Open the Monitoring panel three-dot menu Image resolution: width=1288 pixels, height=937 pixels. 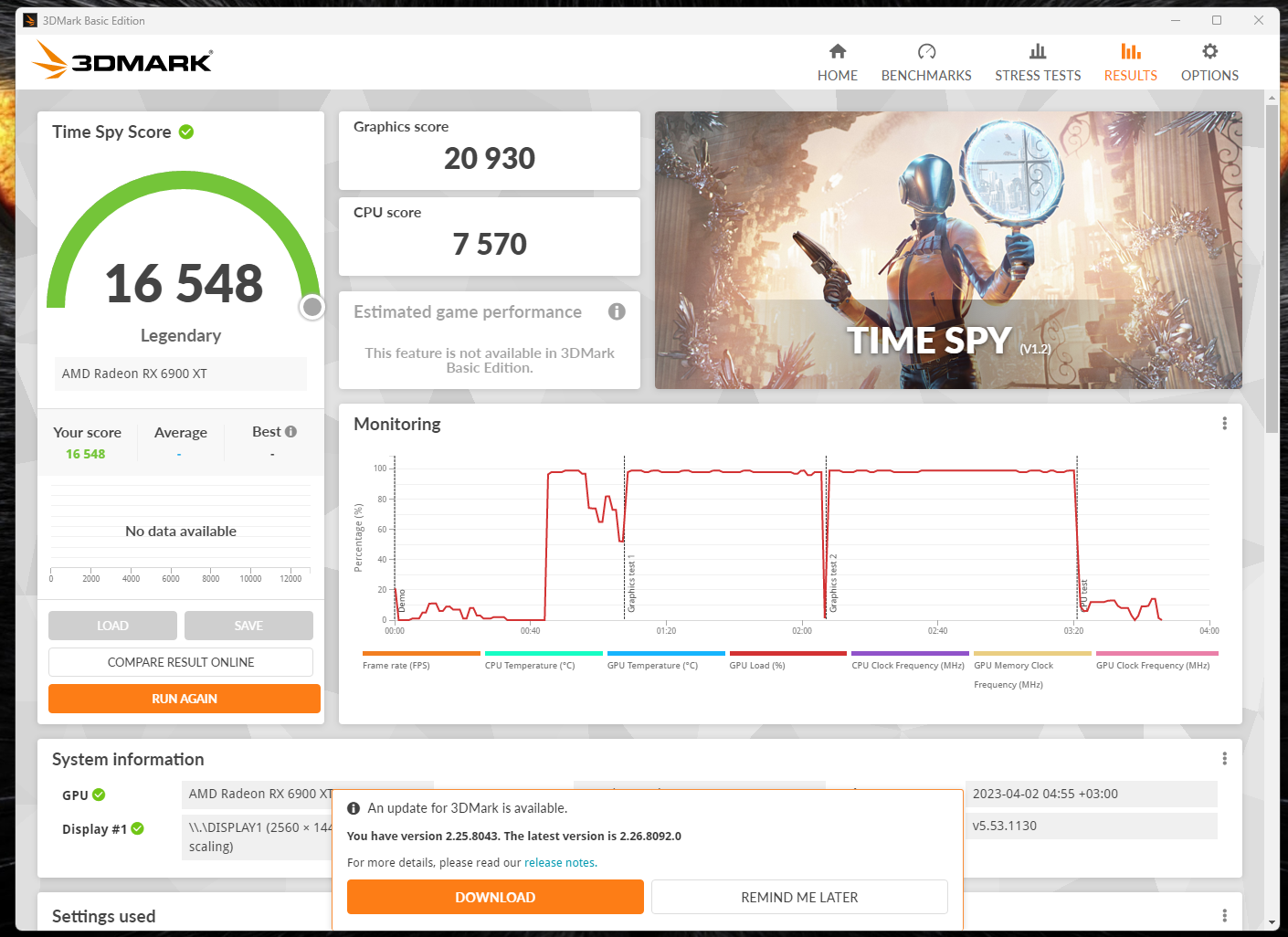tap(1224, 424)
